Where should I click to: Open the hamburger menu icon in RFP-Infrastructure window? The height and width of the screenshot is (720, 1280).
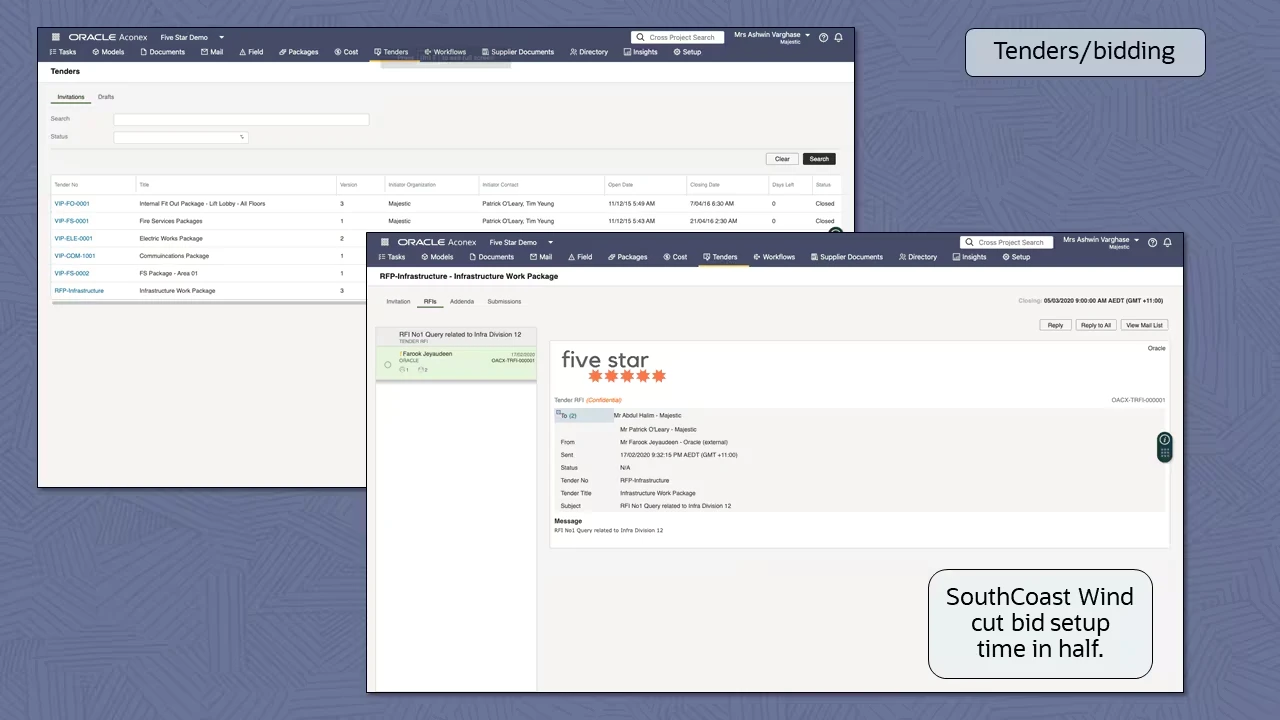pos(385,242)
